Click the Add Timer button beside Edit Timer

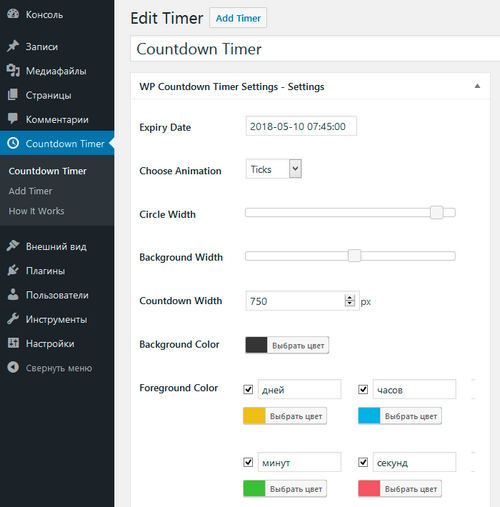238,18
